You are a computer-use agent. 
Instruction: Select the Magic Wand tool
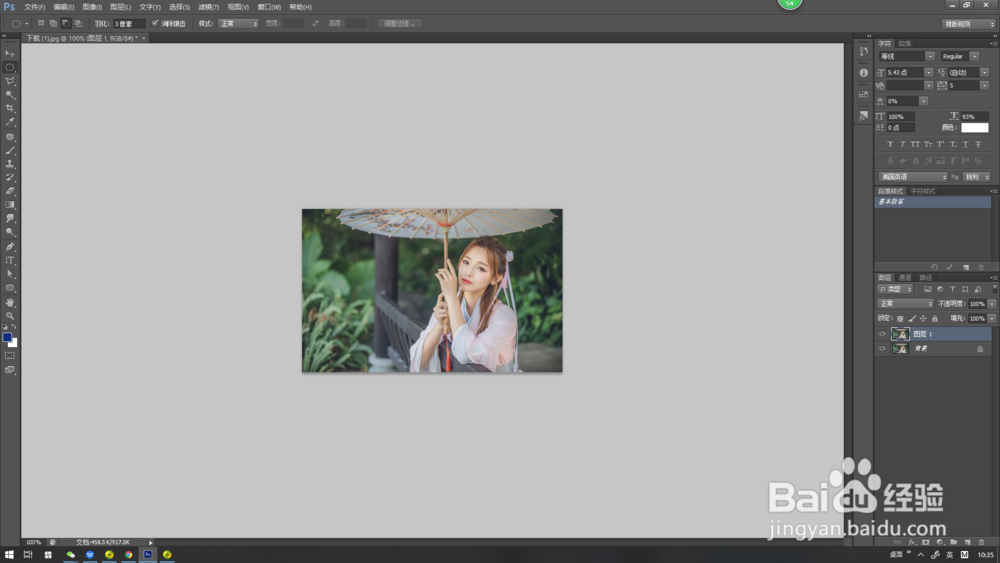coord(10,94)
